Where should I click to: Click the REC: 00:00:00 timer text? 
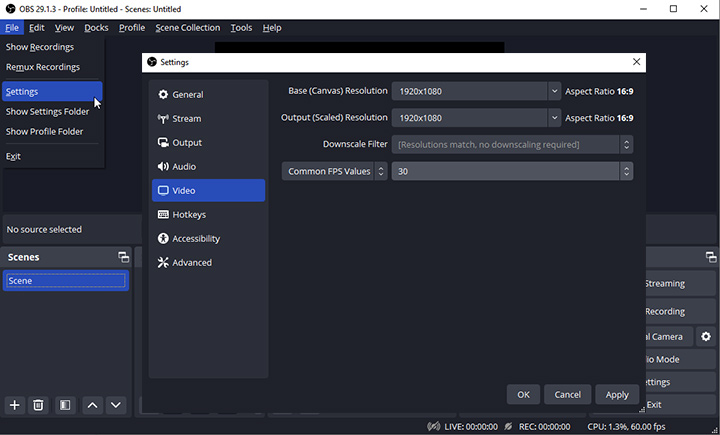pyautogui.click(x=545, y=426)
